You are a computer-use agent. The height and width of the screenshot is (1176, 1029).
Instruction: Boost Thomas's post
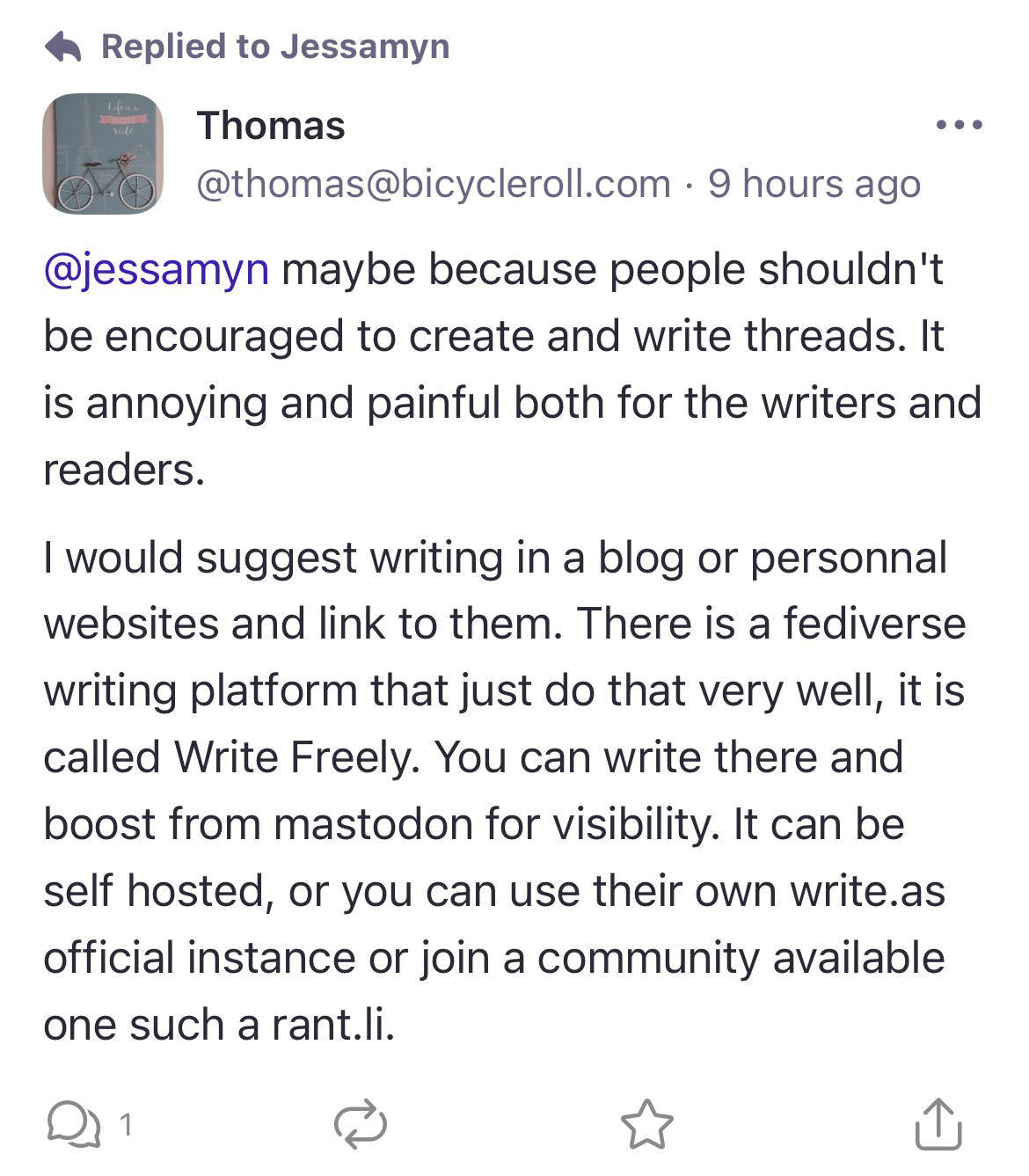[x=361, y=1125]
